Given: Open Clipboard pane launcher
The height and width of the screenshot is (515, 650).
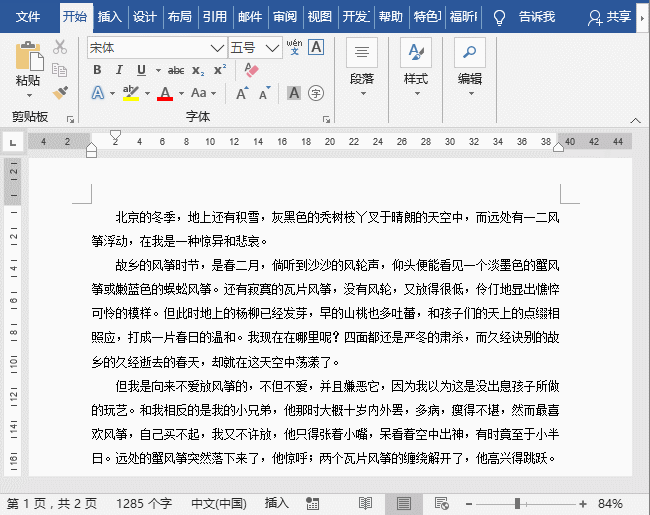Looking at the screenshot, I should coord(70,120).
